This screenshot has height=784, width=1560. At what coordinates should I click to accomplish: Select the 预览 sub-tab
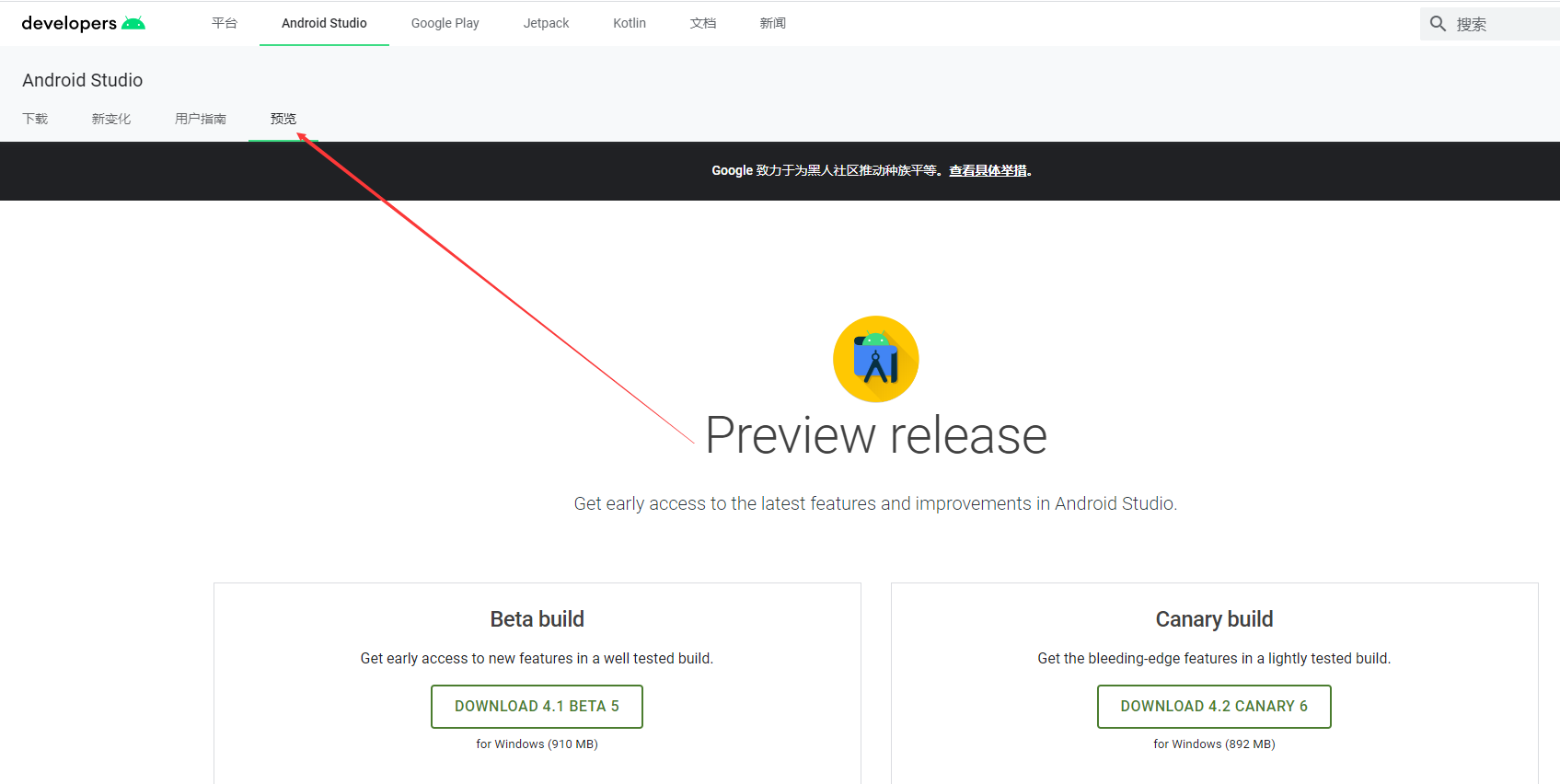[283, 119]
